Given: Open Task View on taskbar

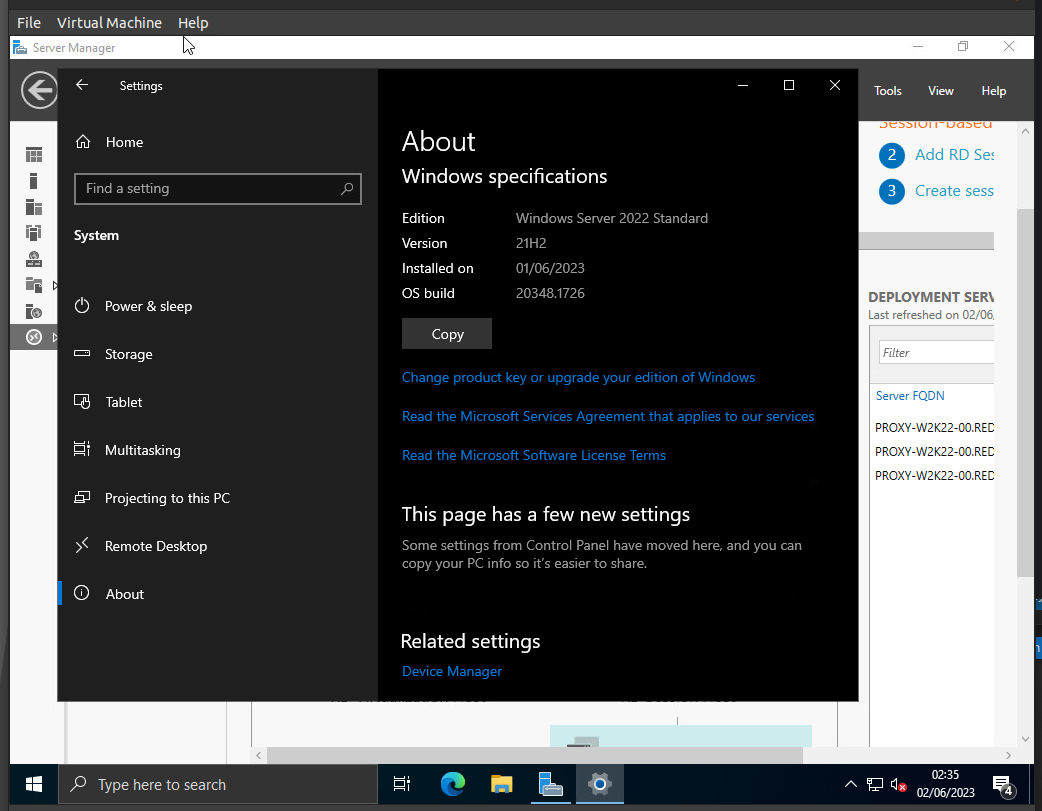Looking at the screenshot, I should (402, 785).
